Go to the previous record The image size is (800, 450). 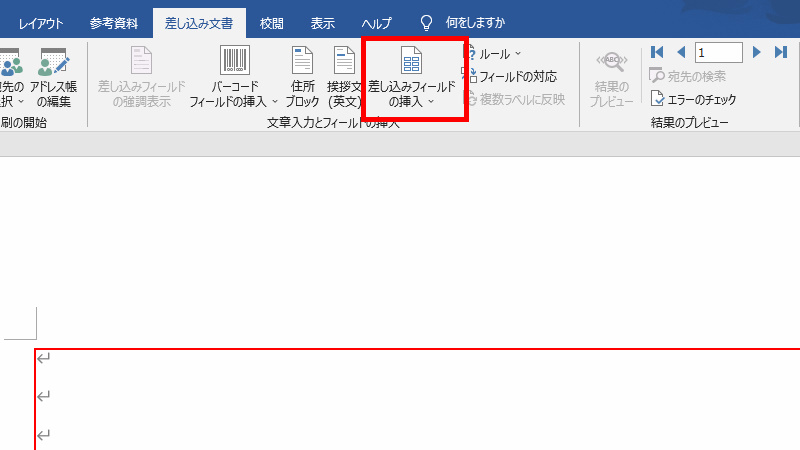pos(681,52)
